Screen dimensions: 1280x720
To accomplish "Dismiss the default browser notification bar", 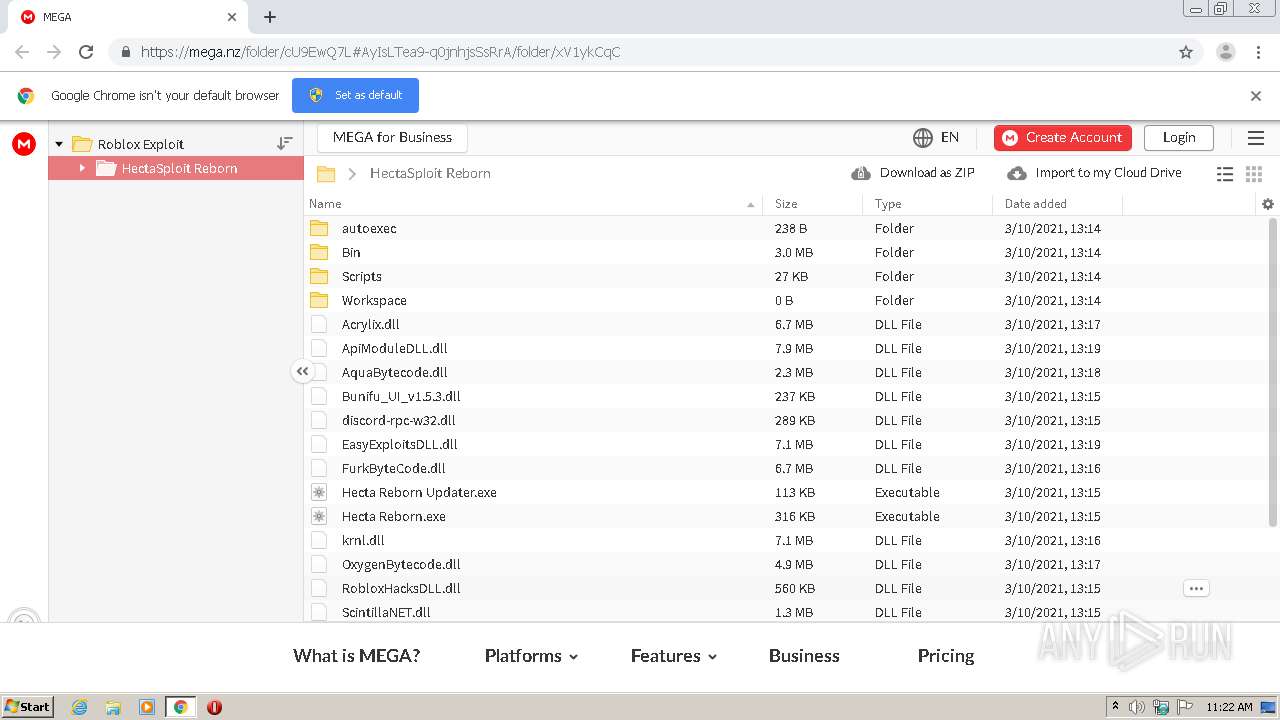I will (x=1256, y=96).
